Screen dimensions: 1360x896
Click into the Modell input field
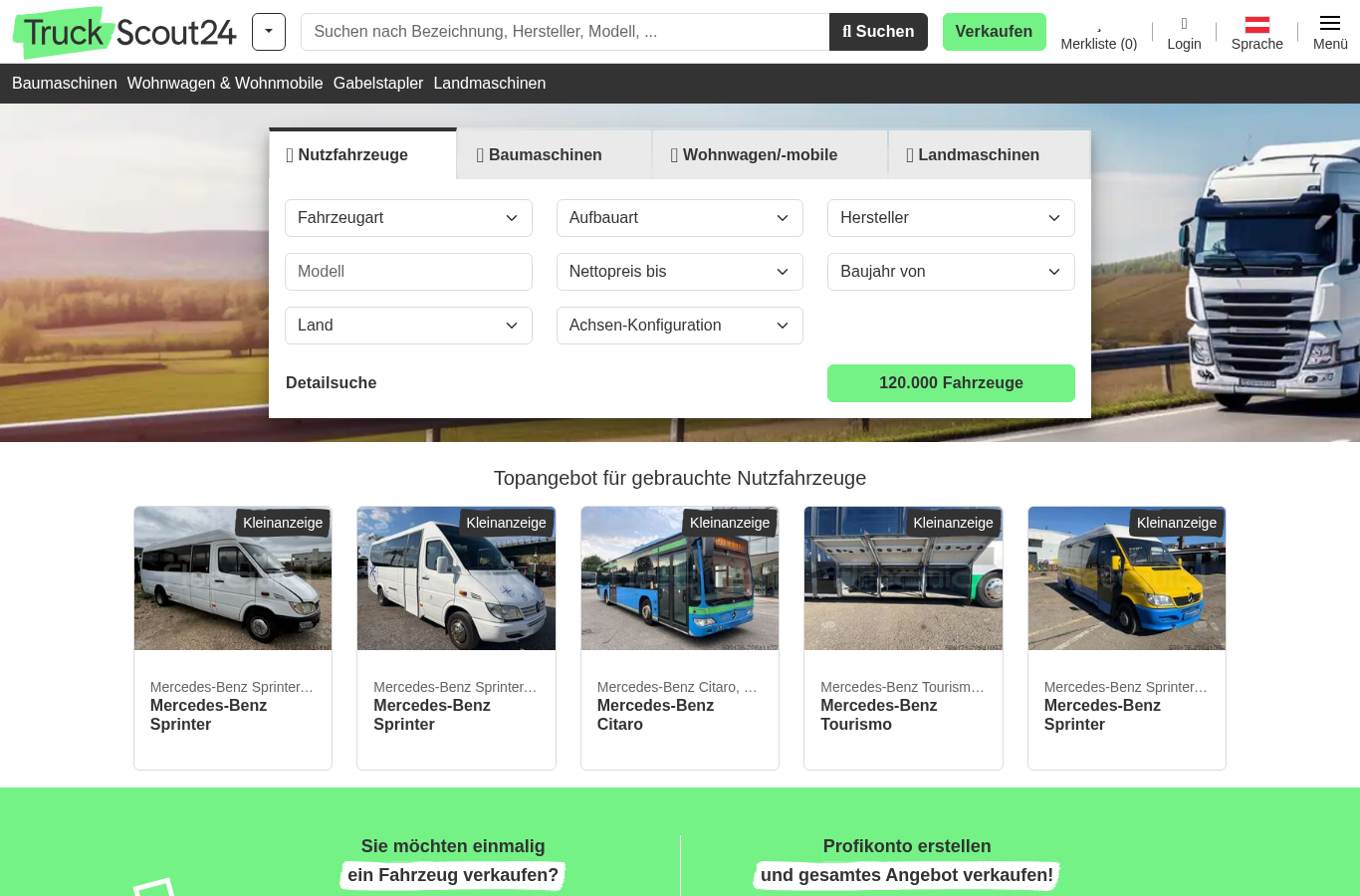(x=408, y=272)
